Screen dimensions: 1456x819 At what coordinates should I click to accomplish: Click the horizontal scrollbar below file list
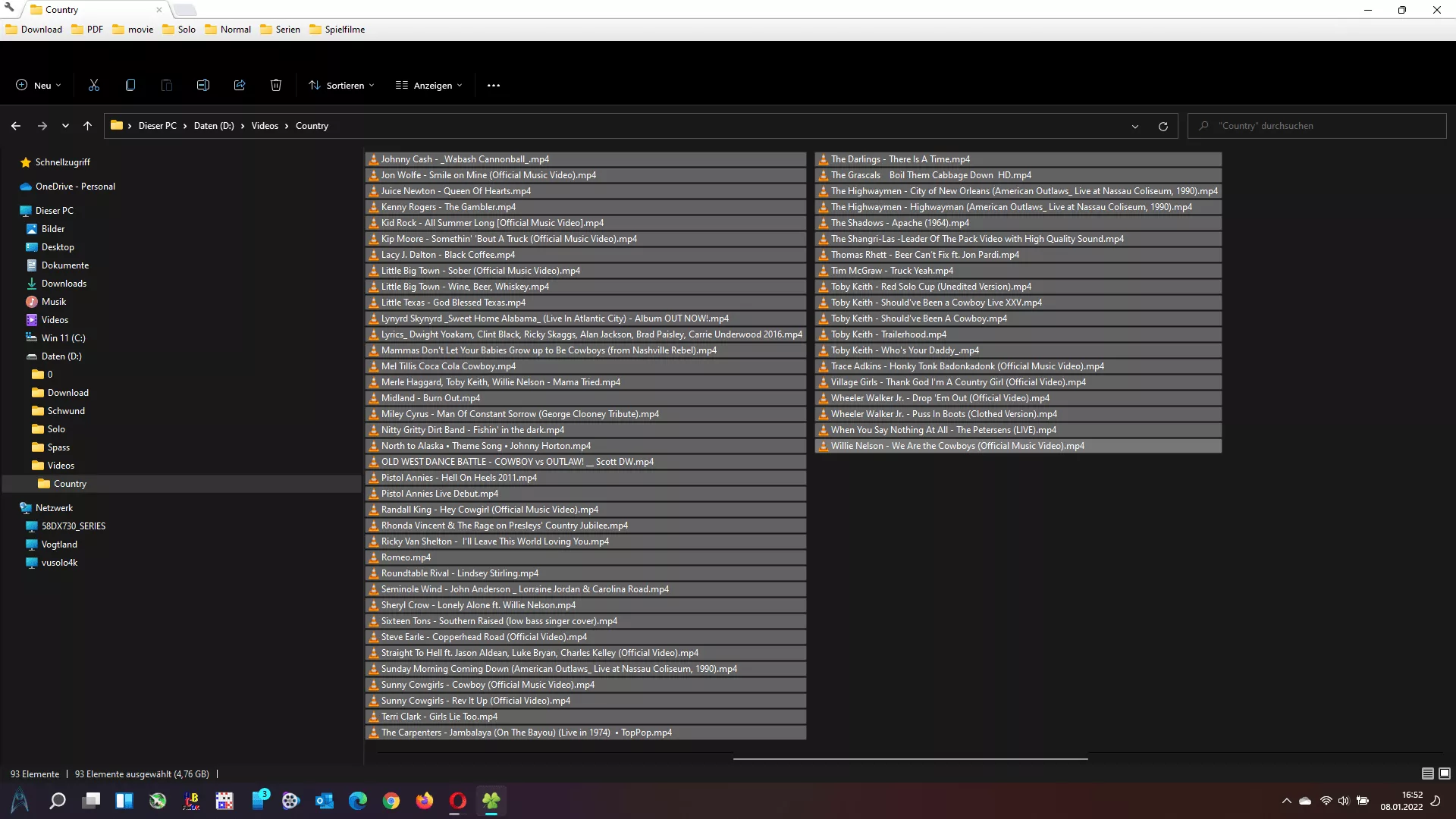click(x=910, y=758)
